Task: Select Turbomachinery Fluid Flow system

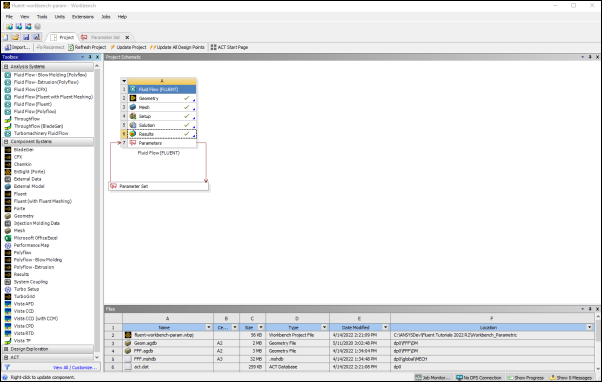Action: pos(41,133)
